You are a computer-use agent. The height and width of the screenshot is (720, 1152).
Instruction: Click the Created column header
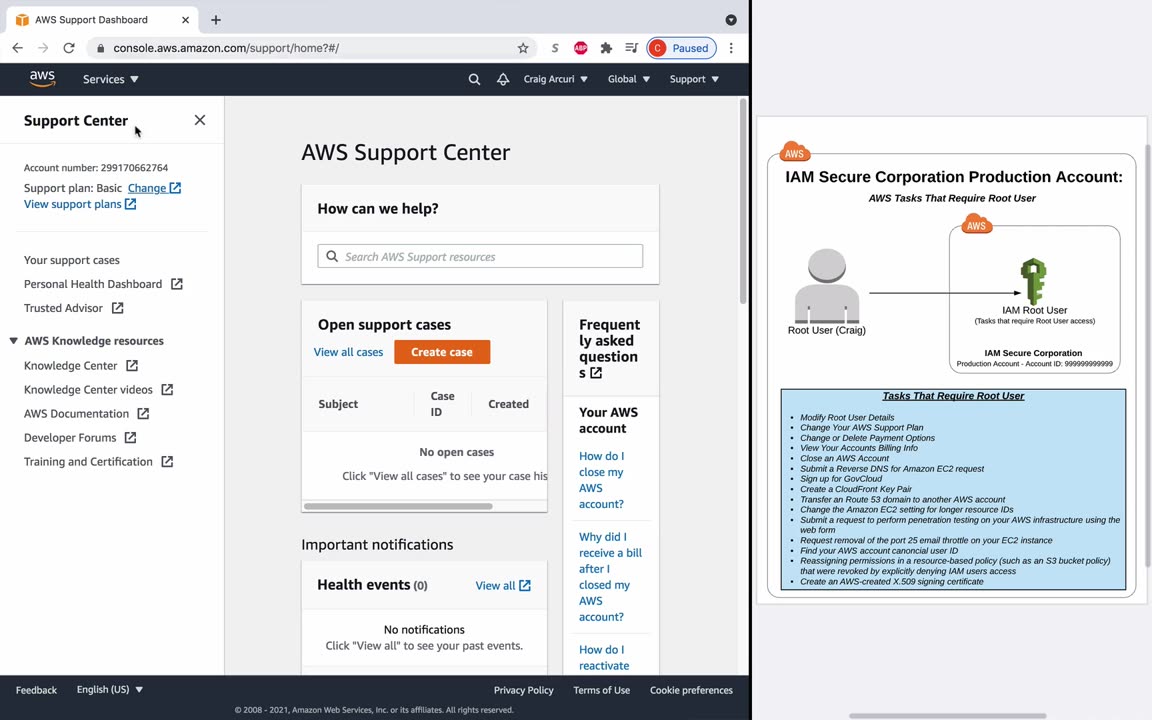[x=508, y=404]
